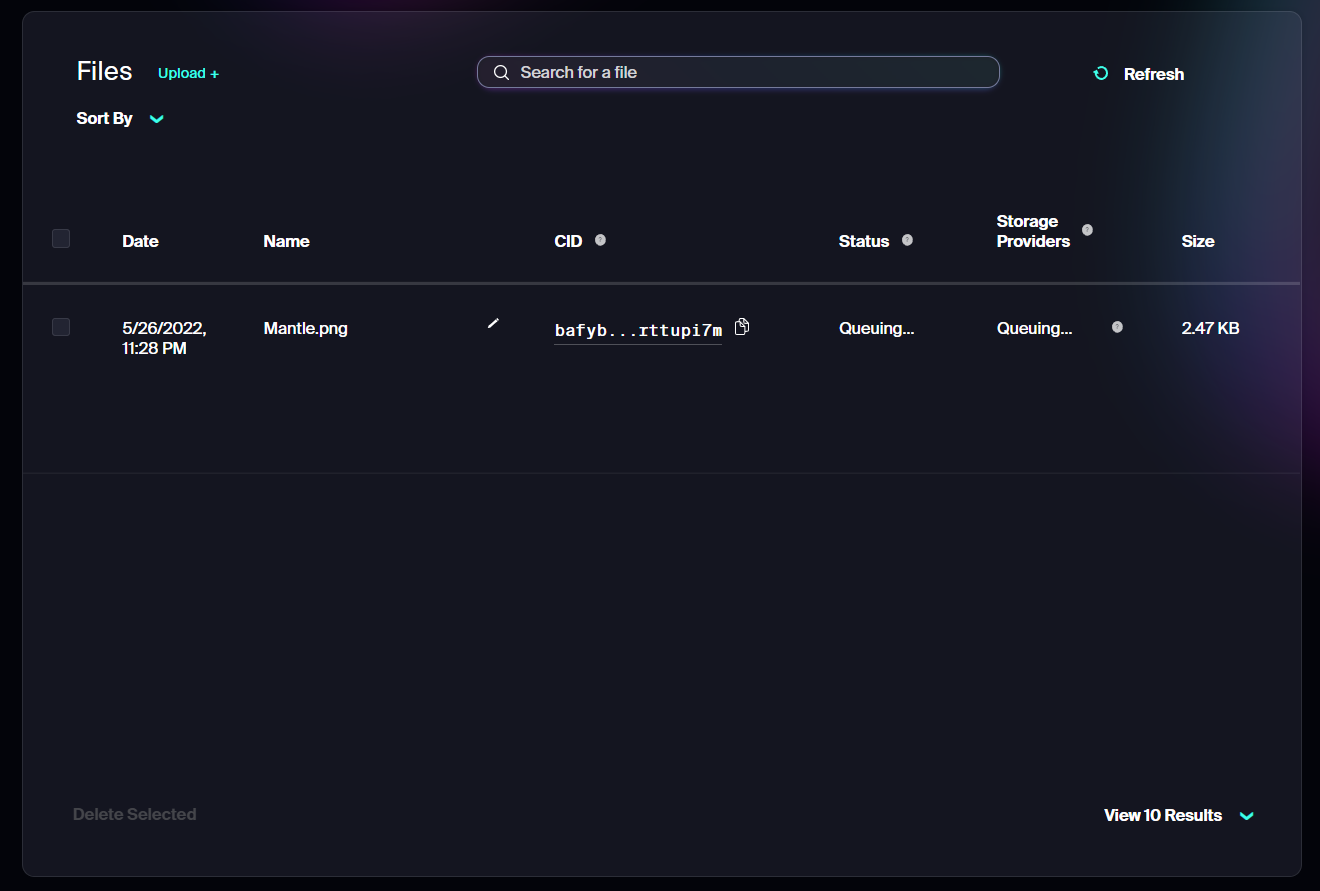This screenshot has width=1320, height=891.
Task: Click the info icon next to the CID header
Action: tap(600, 240)
